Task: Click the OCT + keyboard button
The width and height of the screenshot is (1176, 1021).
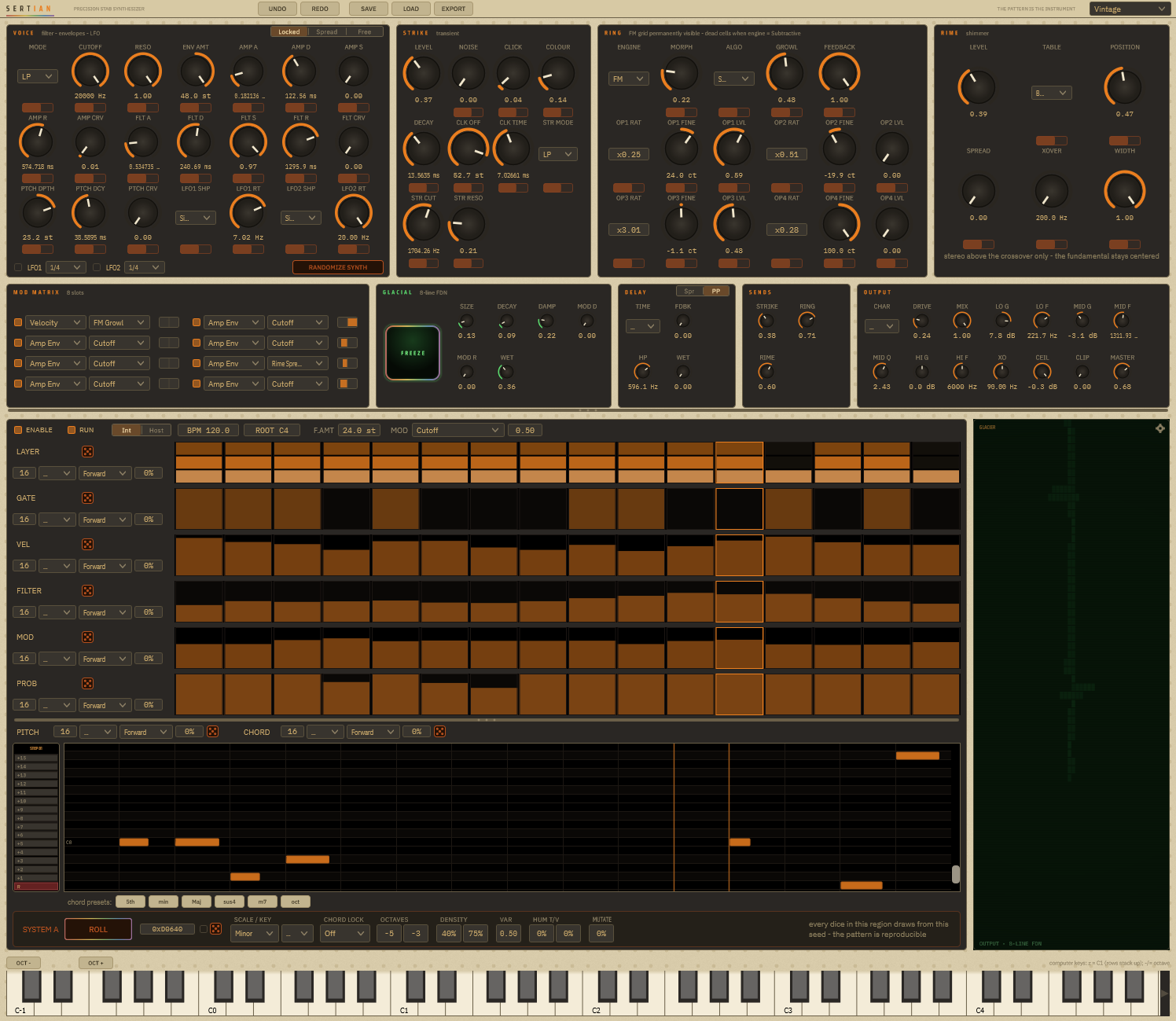Action: click(96, 962)
